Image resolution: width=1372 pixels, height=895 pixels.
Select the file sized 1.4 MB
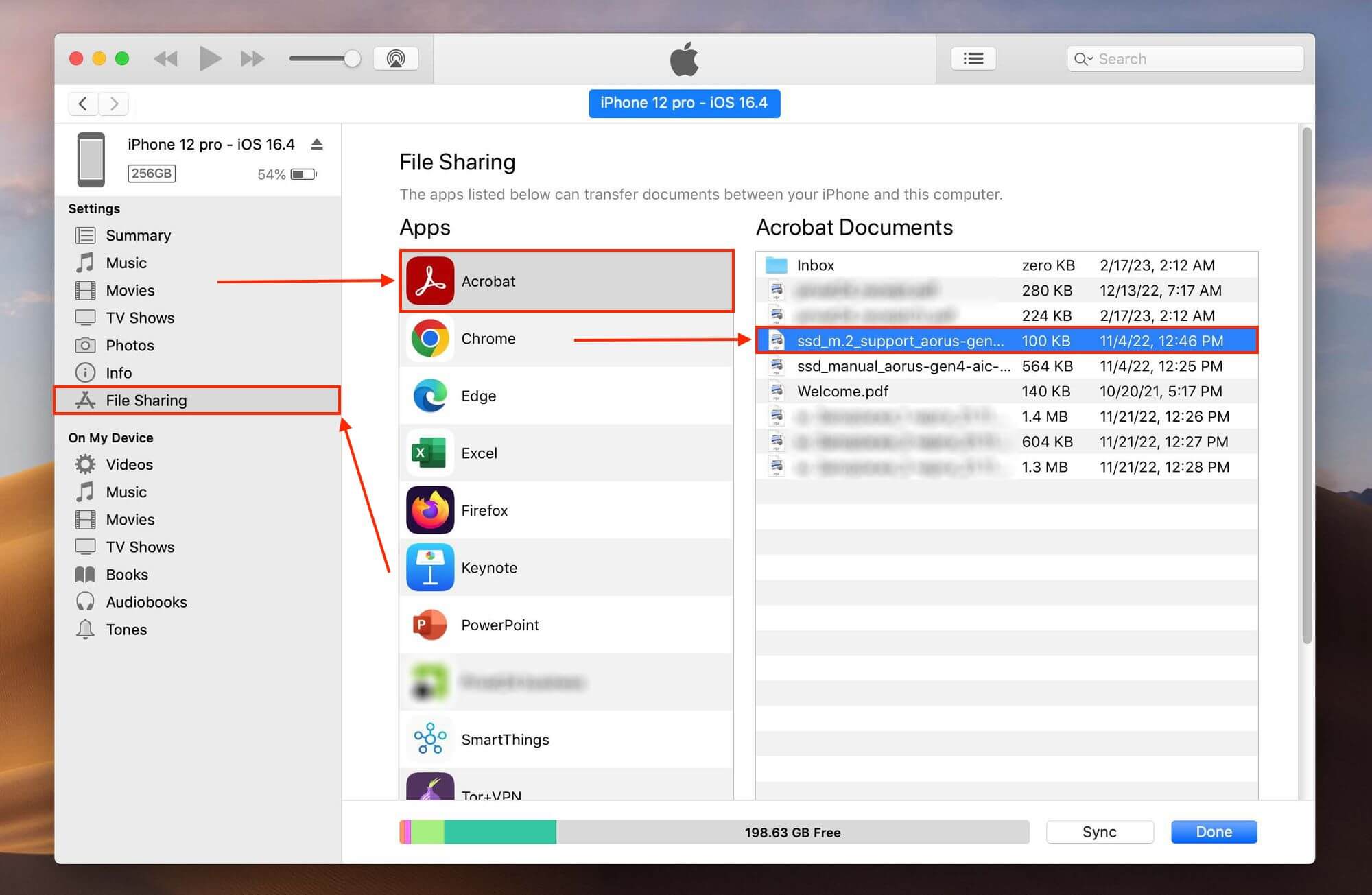coord(1006,416)
